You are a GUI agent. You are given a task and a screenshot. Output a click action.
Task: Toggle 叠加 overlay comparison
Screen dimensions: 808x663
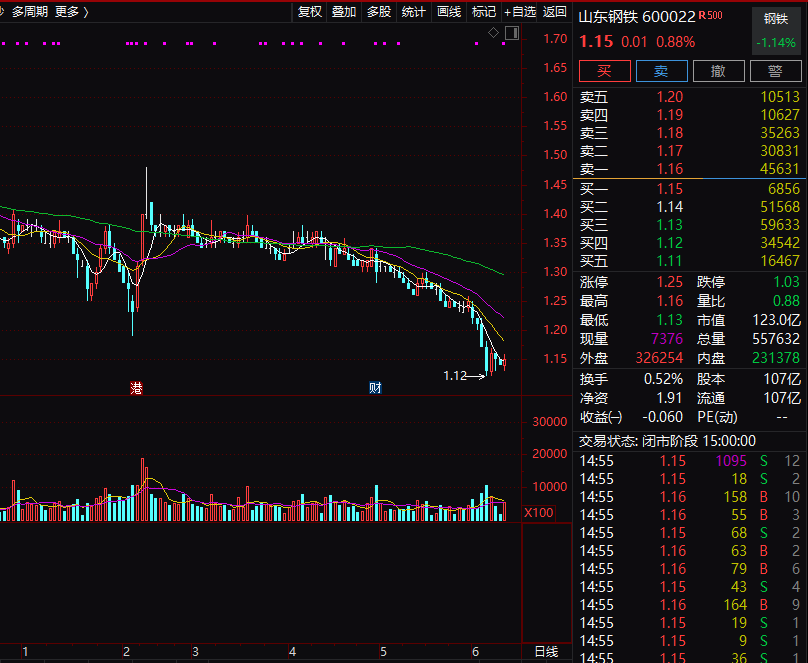(343, 12)
